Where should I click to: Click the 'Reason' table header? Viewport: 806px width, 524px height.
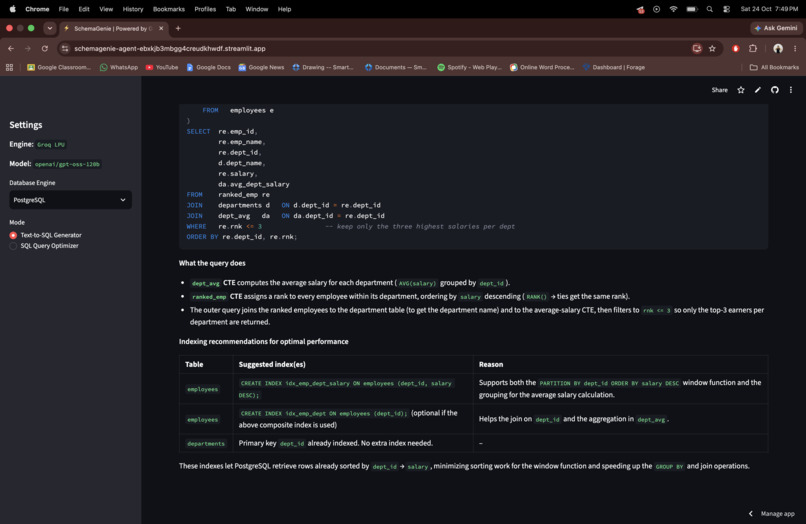(491, 364)
